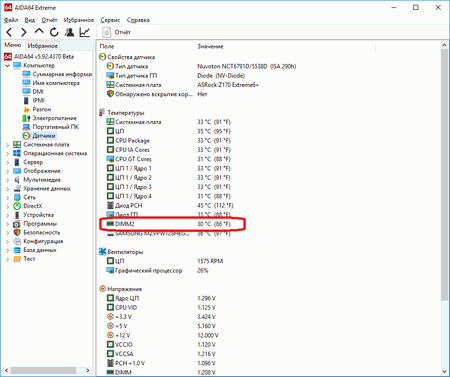This screenshot has height=377, width=450.
Task: Go forward with the right arrow icon
Action: coord(23,32)
